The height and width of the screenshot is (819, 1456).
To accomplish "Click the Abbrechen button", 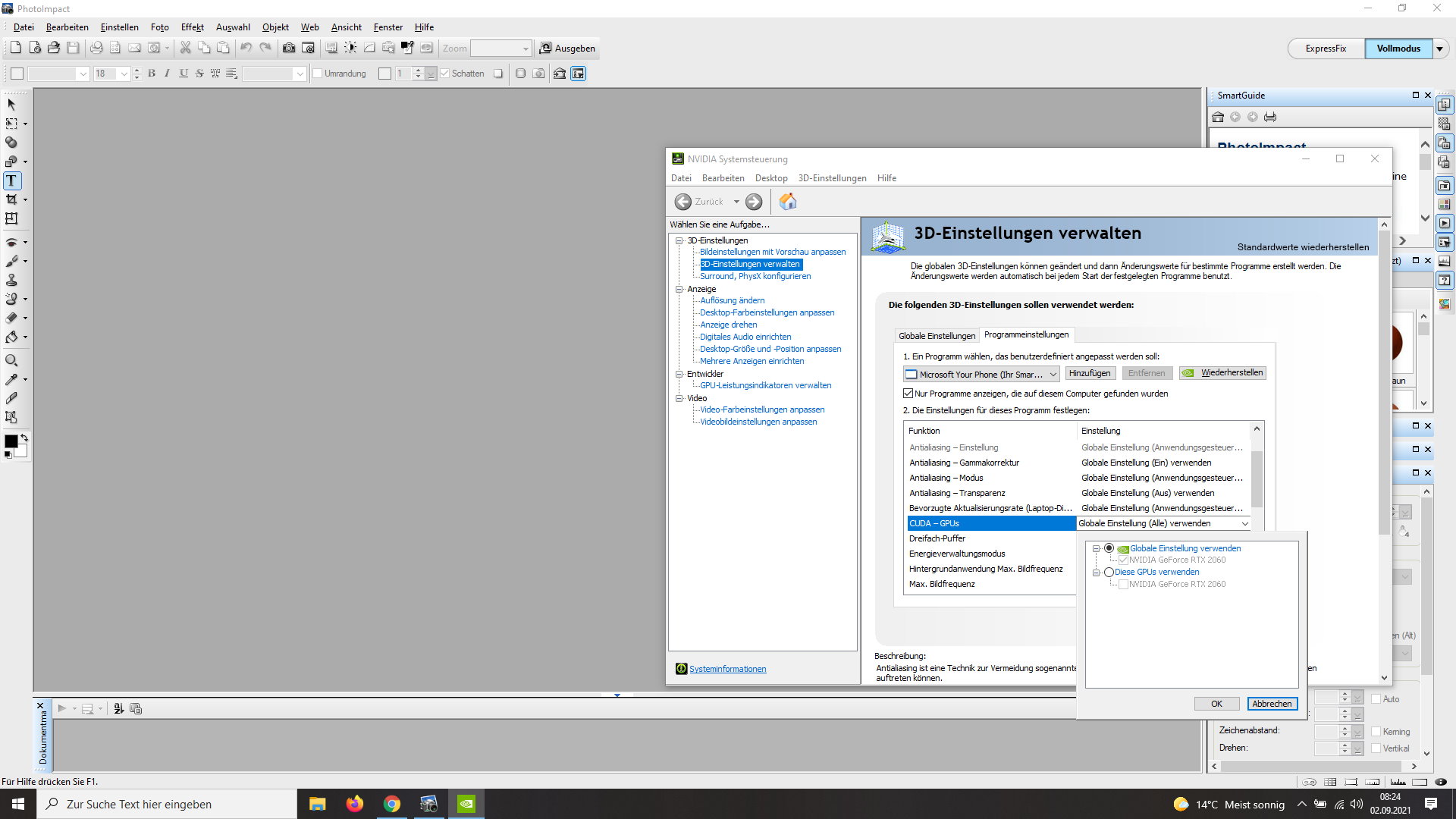I will coord(1272,704).
